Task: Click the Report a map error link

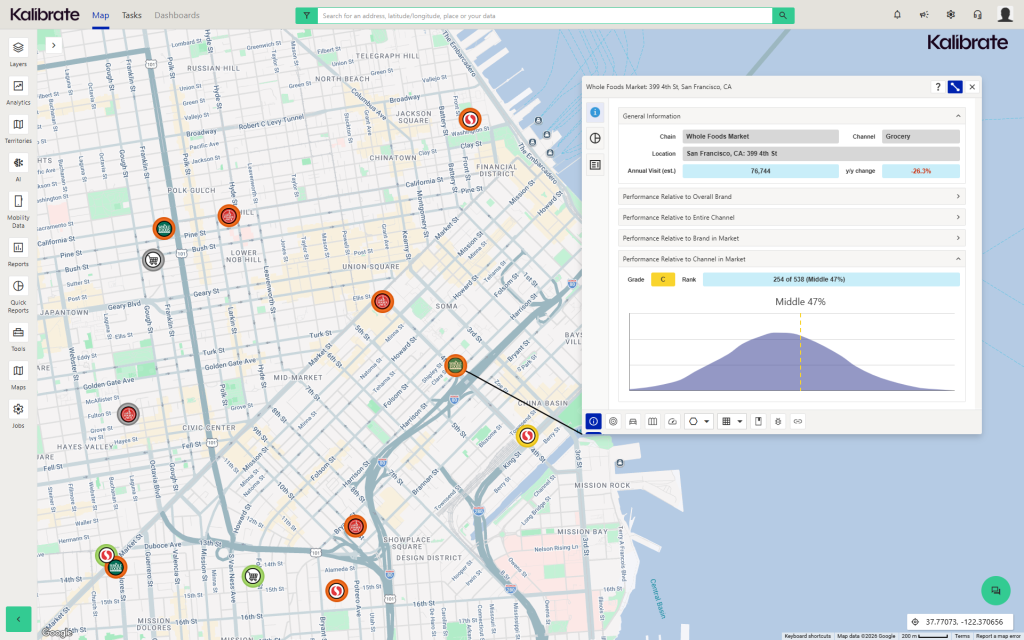Action: coord(998,636)
